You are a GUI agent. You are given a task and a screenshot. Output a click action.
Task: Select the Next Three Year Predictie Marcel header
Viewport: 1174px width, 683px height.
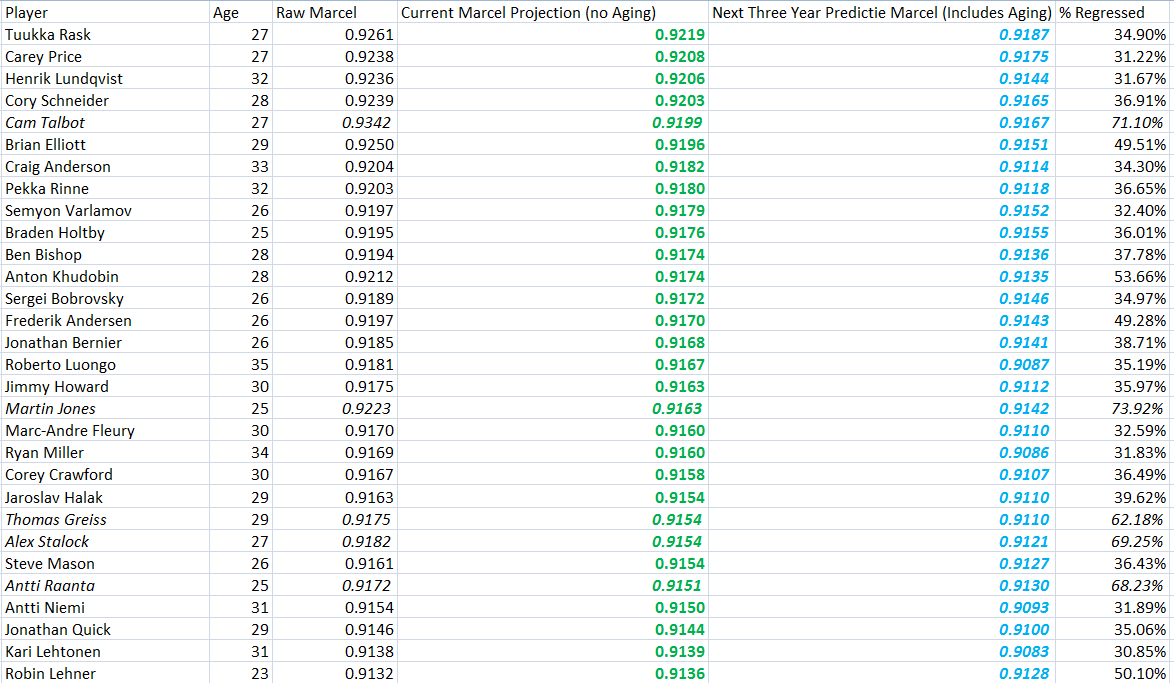click(881, 13)
